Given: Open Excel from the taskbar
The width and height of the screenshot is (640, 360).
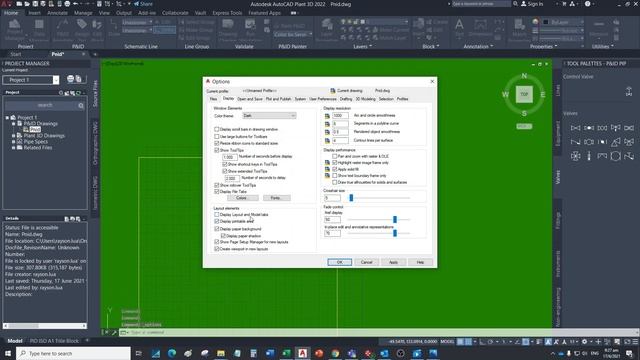Looking at the screenshot, I should click(x=286, y=353).
